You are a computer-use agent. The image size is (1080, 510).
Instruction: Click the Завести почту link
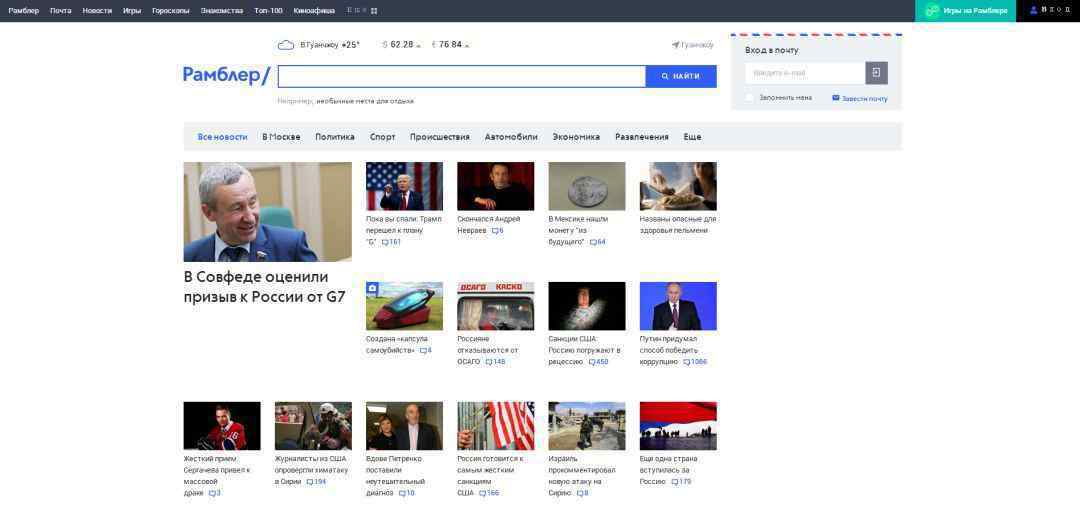(x=864, y=99)
